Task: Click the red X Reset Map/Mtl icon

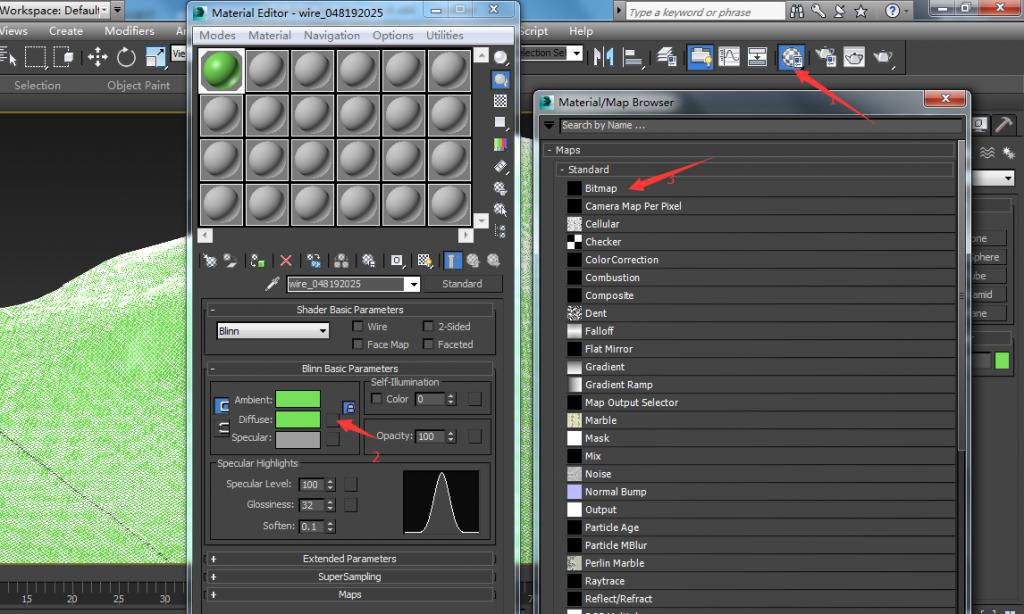Action: coord(286,260)
